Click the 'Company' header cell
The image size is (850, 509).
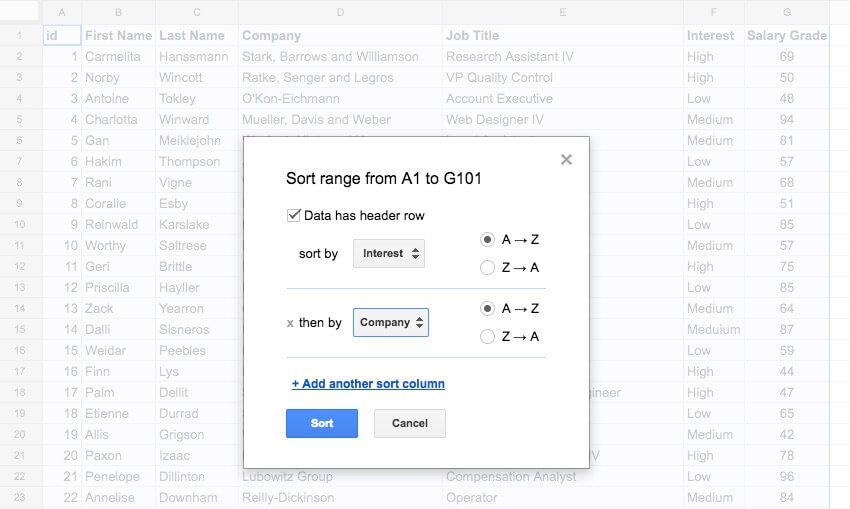pos(340,35)
